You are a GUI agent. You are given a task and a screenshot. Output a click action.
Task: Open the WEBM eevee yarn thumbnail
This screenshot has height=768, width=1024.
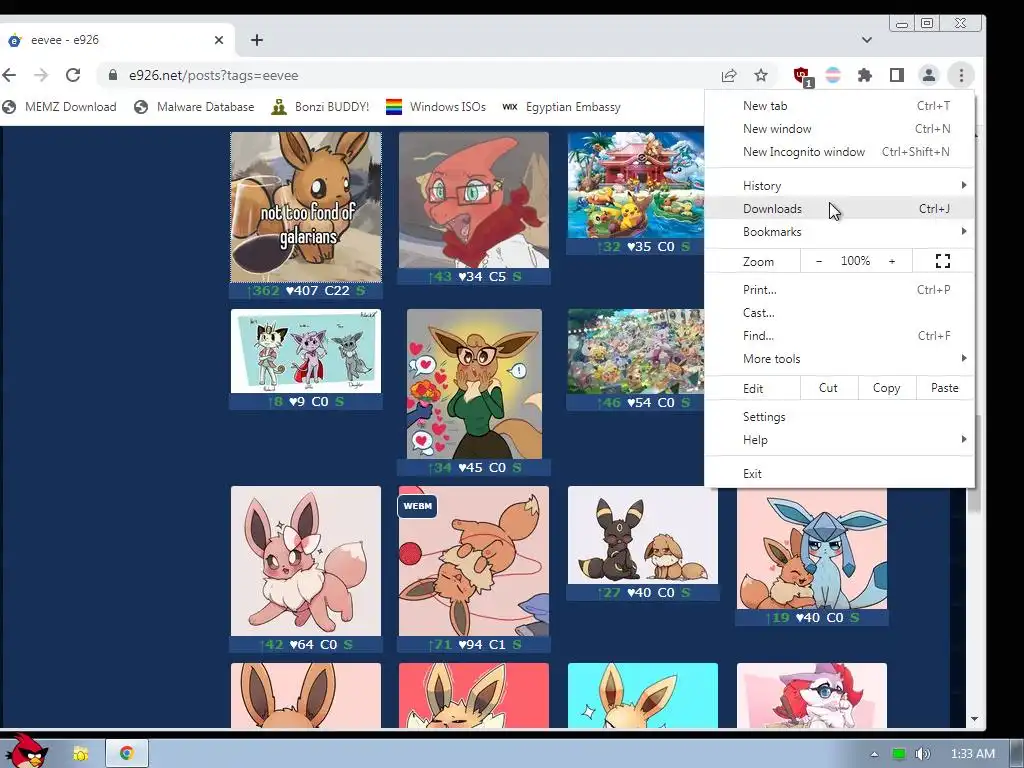click(x=473, y=561)
